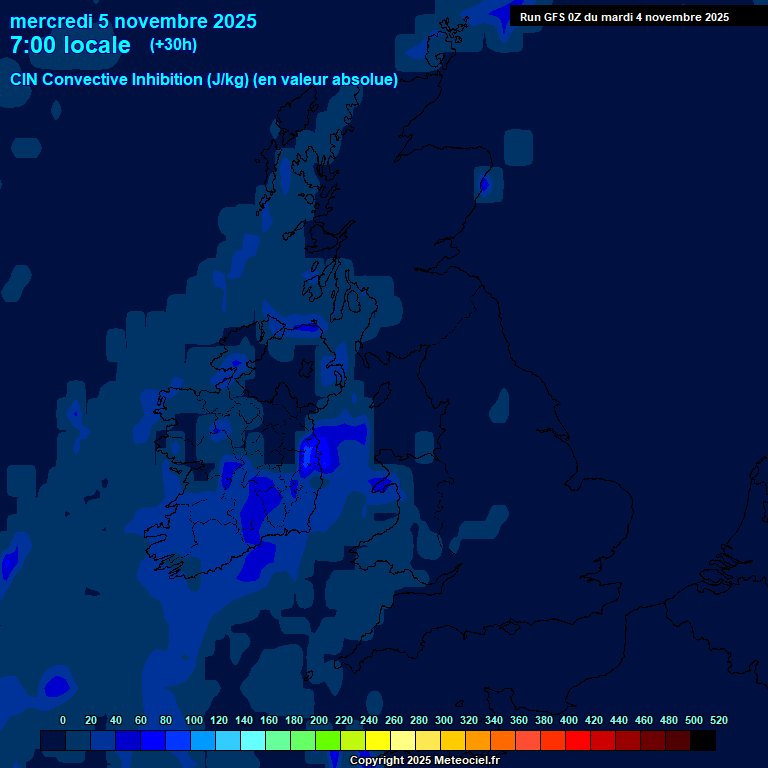Select the 7:00 locale time label

[x=70, y=45]
